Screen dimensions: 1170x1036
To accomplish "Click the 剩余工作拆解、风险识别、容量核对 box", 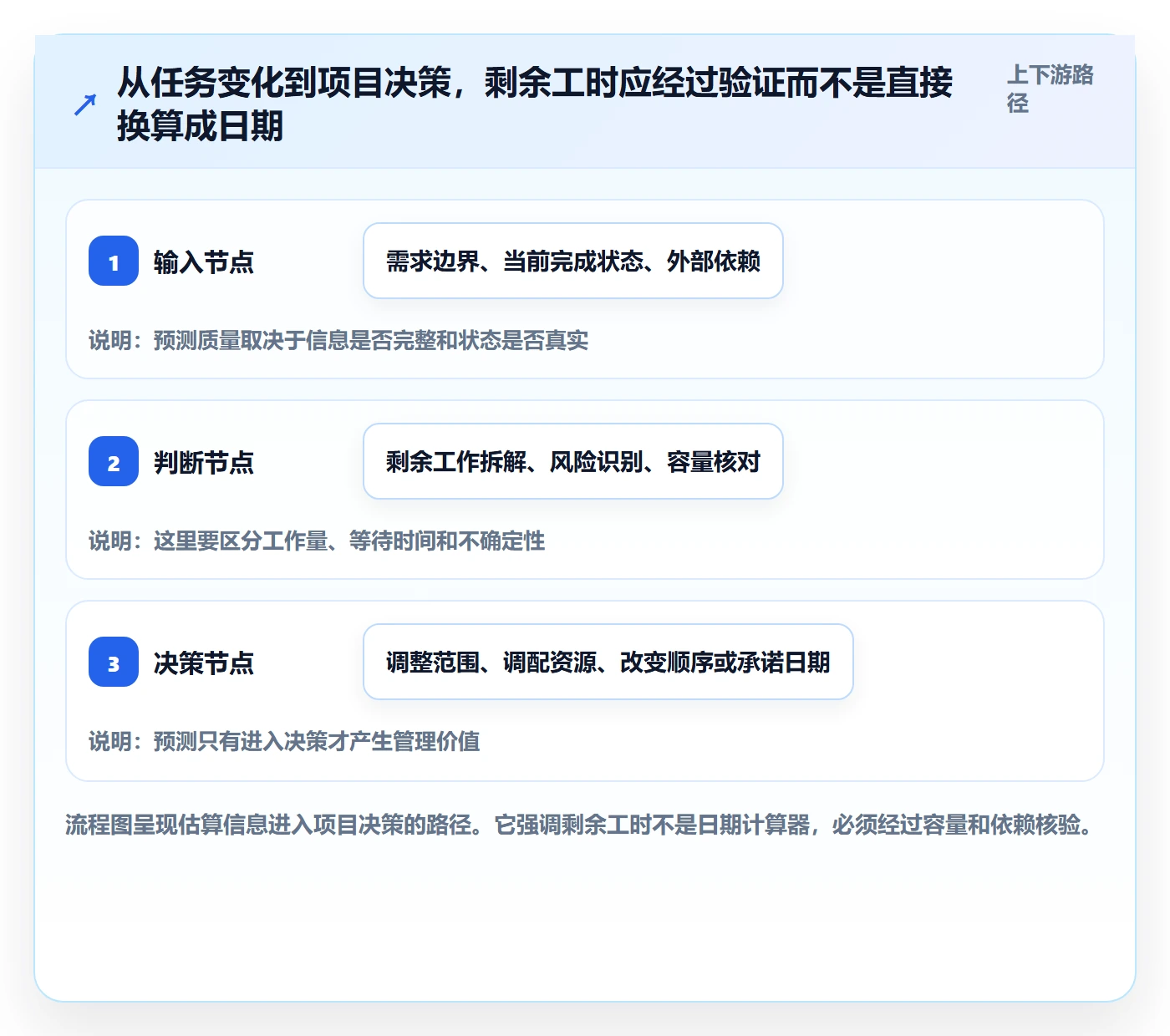I will (x=573, y=461).
